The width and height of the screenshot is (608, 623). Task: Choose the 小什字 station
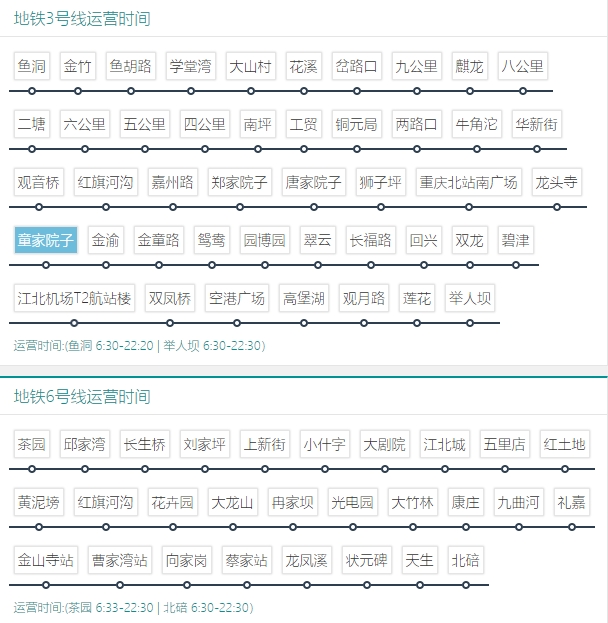(325, 444)
